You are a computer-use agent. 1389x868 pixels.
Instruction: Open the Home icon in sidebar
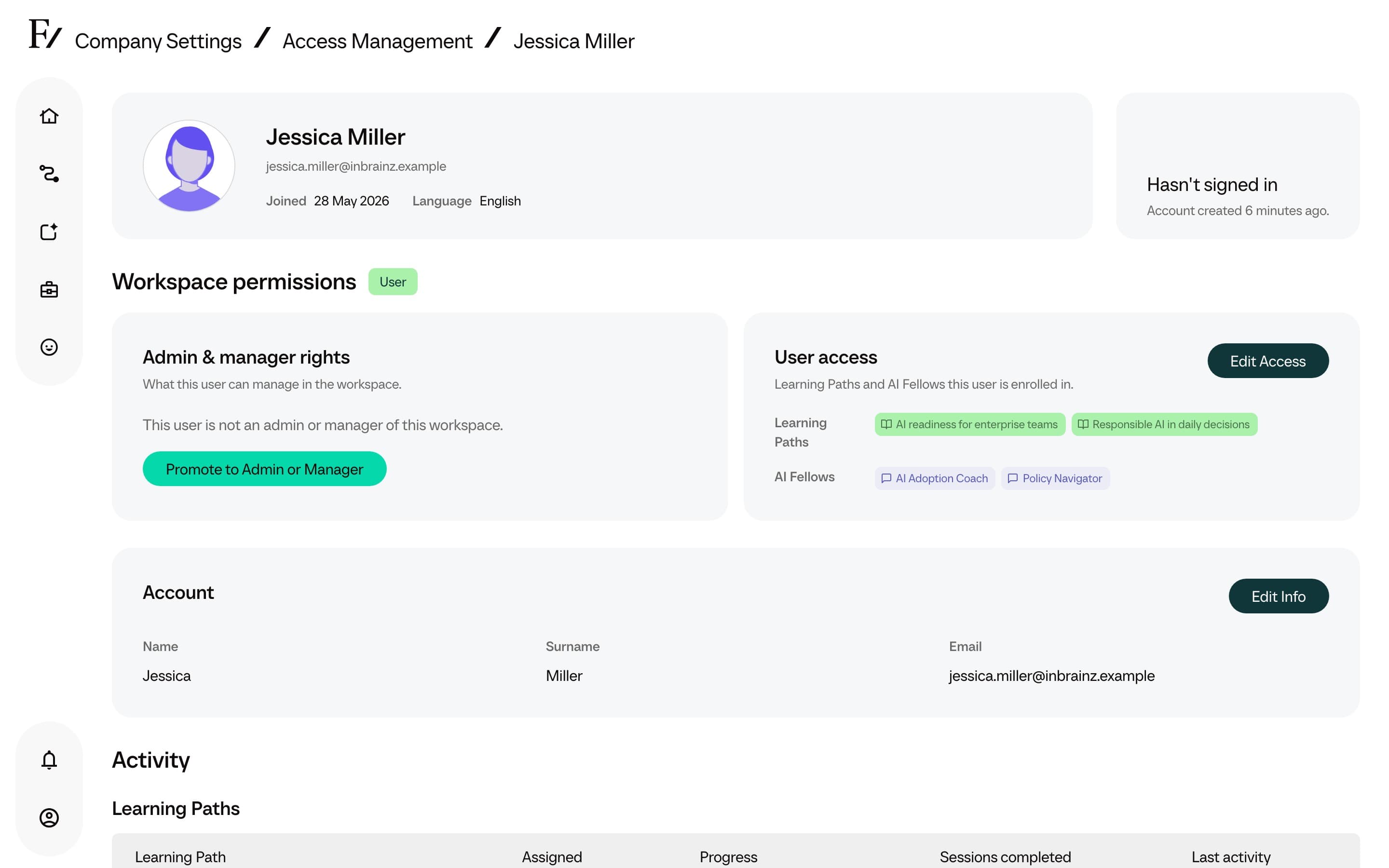point(49,116)
